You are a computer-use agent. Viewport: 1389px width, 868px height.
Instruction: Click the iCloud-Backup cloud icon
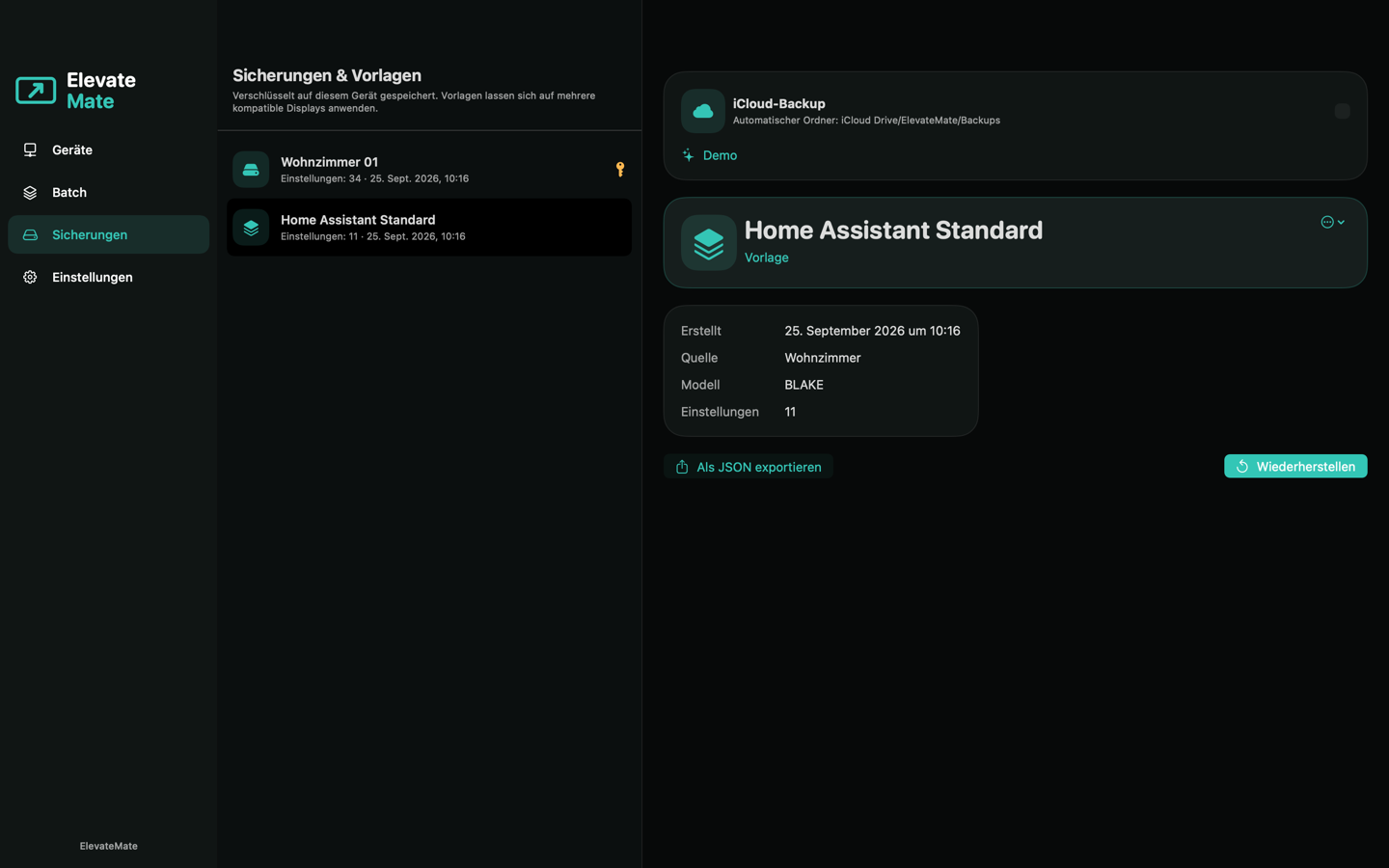tap(703, 111)
